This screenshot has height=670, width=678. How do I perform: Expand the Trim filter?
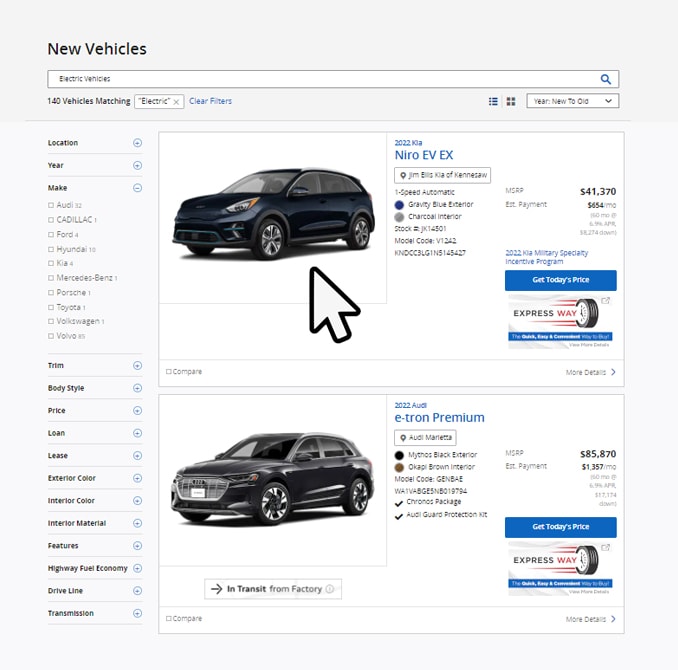pos(138,365)
